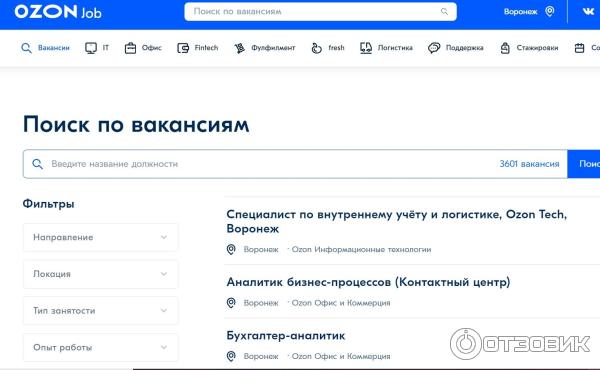The width and height of the screenshot is (600, 370).
Task: Click the Фильтры heading
Action: [48, 204]
